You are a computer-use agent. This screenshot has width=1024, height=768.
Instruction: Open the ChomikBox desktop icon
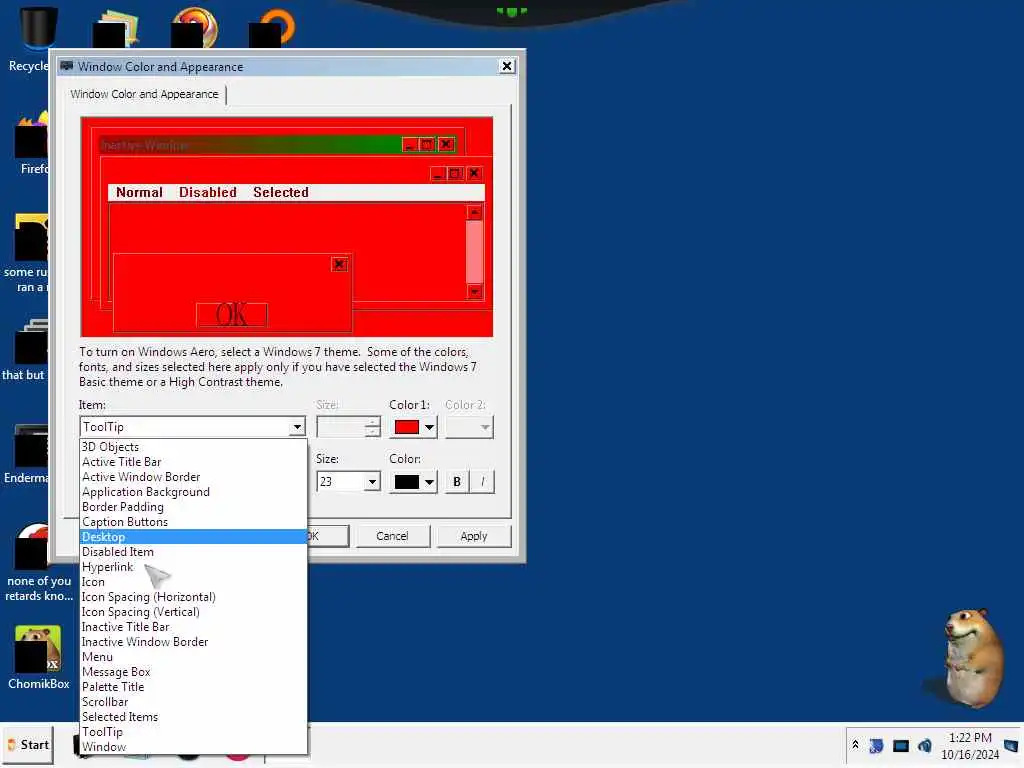tap(38, 656)
